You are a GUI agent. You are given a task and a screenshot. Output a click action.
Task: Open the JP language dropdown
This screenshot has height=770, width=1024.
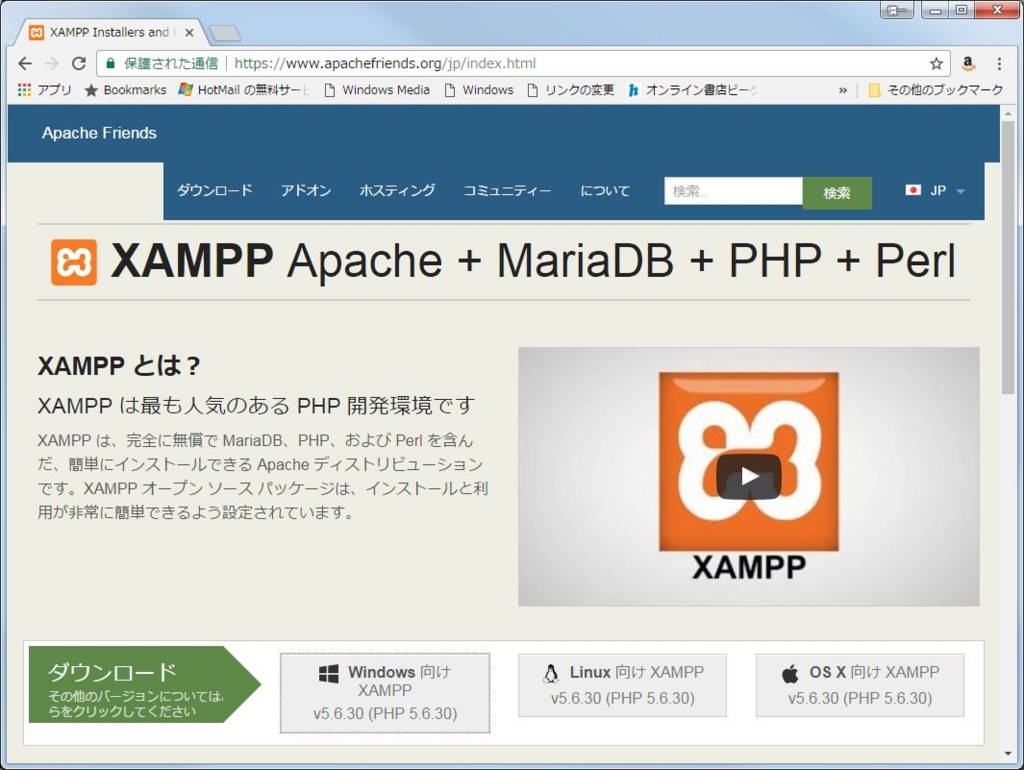coord(935,191)
